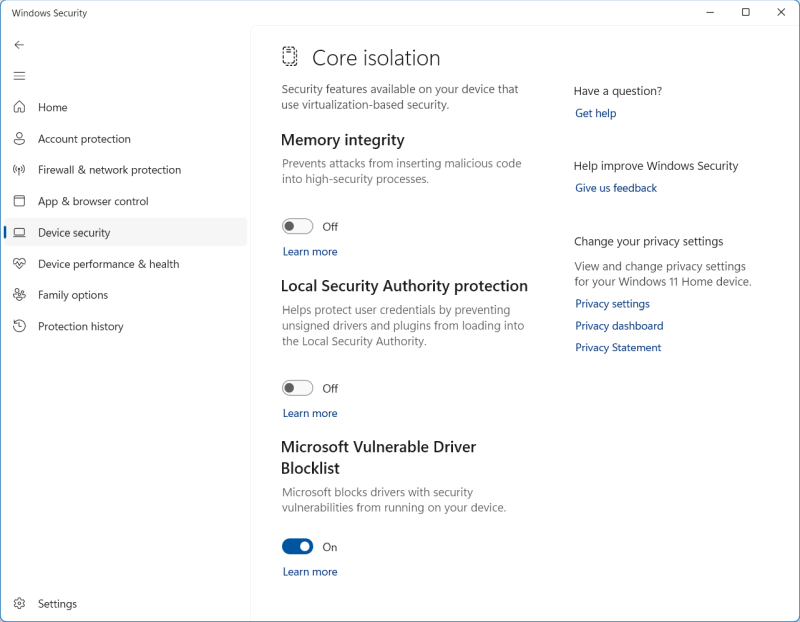Image resolution: width=800 pixels, height=622 pixels.
Task: Open Privacy settings
Action: point(612,303)
